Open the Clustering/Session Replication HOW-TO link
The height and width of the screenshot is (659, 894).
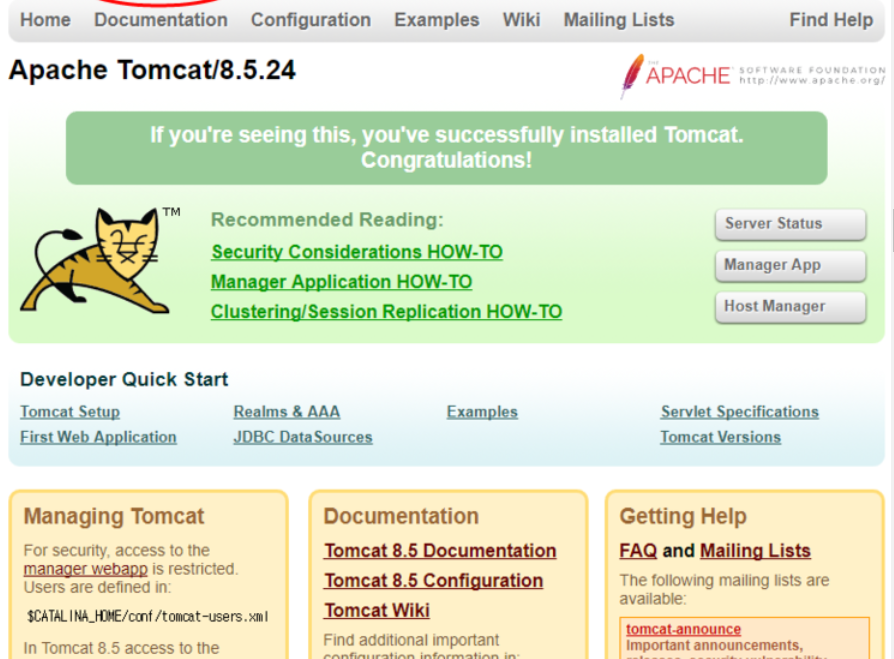[387, 312]
